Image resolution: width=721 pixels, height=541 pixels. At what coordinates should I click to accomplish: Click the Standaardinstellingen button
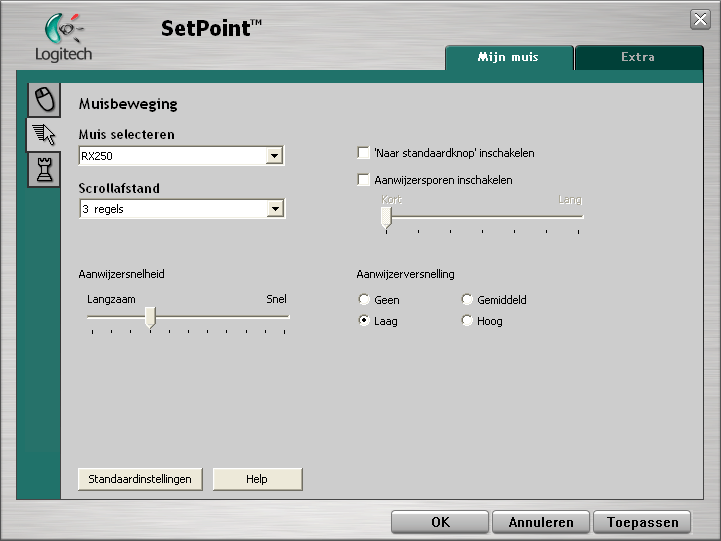point(140,479)
